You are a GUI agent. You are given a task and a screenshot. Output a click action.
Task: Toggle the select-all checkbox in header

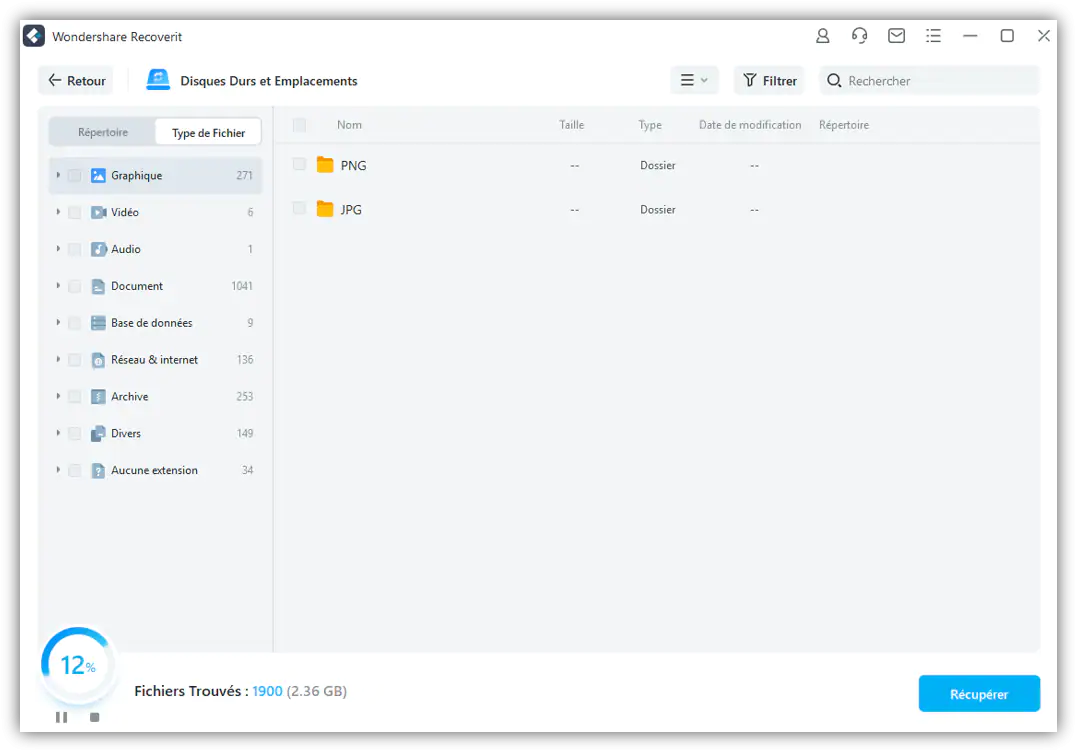(x=299, y=125)
